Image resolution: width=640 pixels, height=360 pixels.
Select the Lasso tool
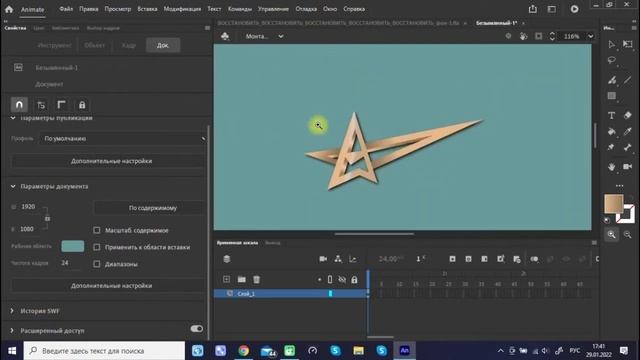(611, 60)
